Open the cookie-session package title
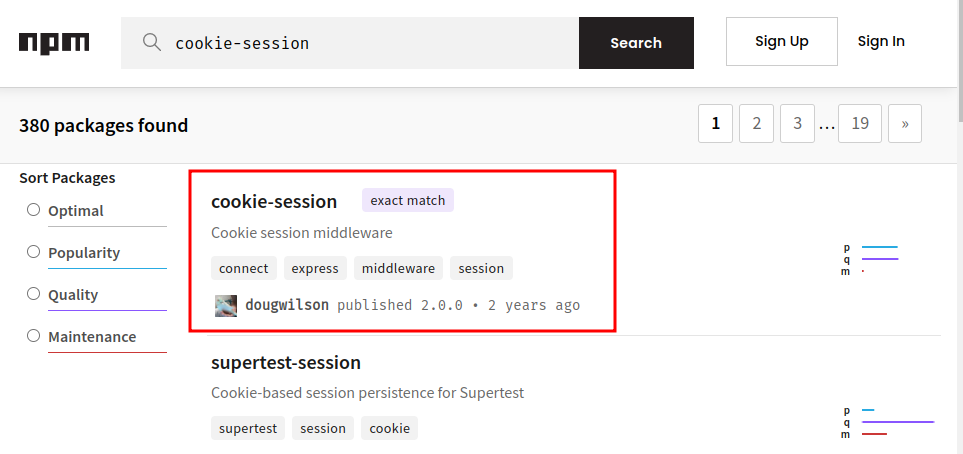 274,201
